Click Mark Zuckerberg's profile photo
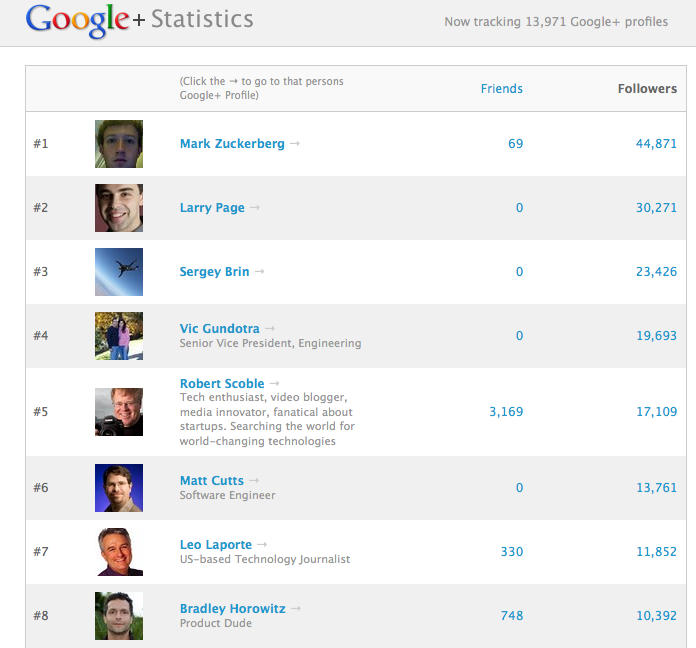The width and height of the screenshot is (696, 648). (x=119, y=144)
